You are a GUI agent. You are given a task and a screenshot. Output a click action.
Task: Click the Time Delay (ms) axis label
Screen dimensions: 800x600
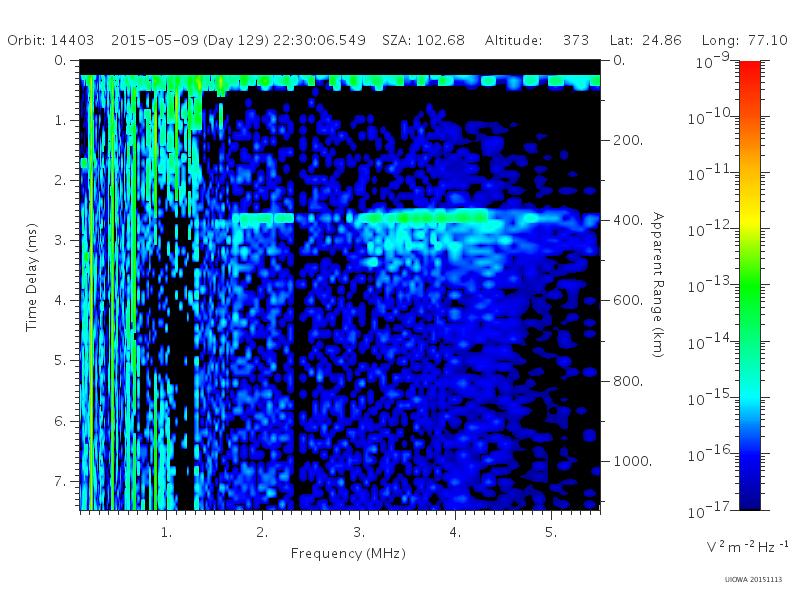pyautogui.click(x=32, y=277)
